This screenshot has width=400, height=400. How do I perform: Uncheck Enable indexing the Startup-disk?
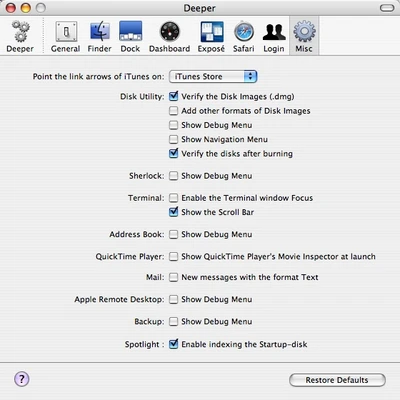[x=173, y=344]
